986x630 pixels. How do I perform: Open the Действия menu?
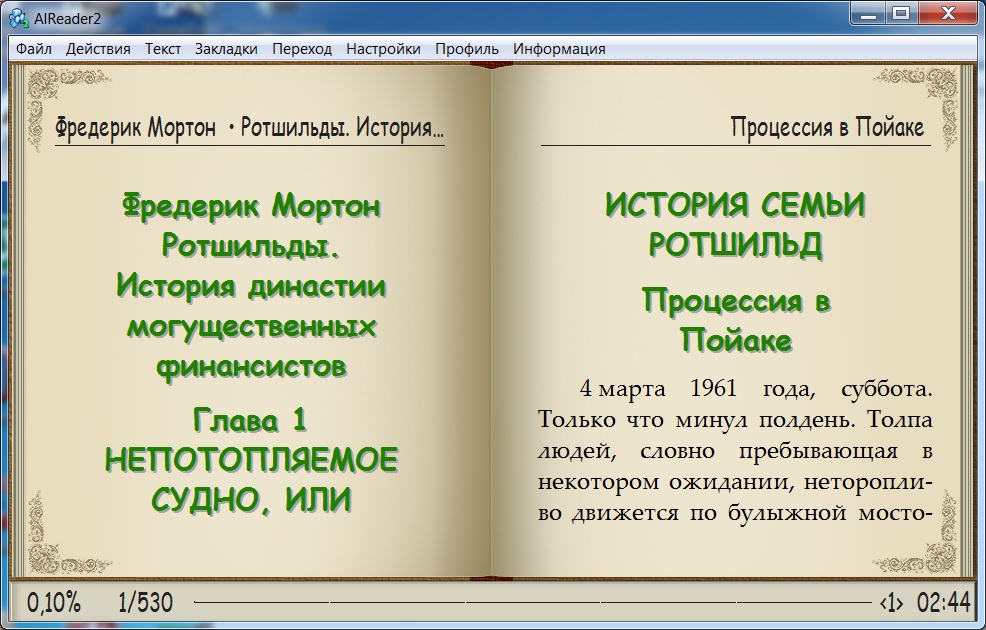click(x=98, y=49)
